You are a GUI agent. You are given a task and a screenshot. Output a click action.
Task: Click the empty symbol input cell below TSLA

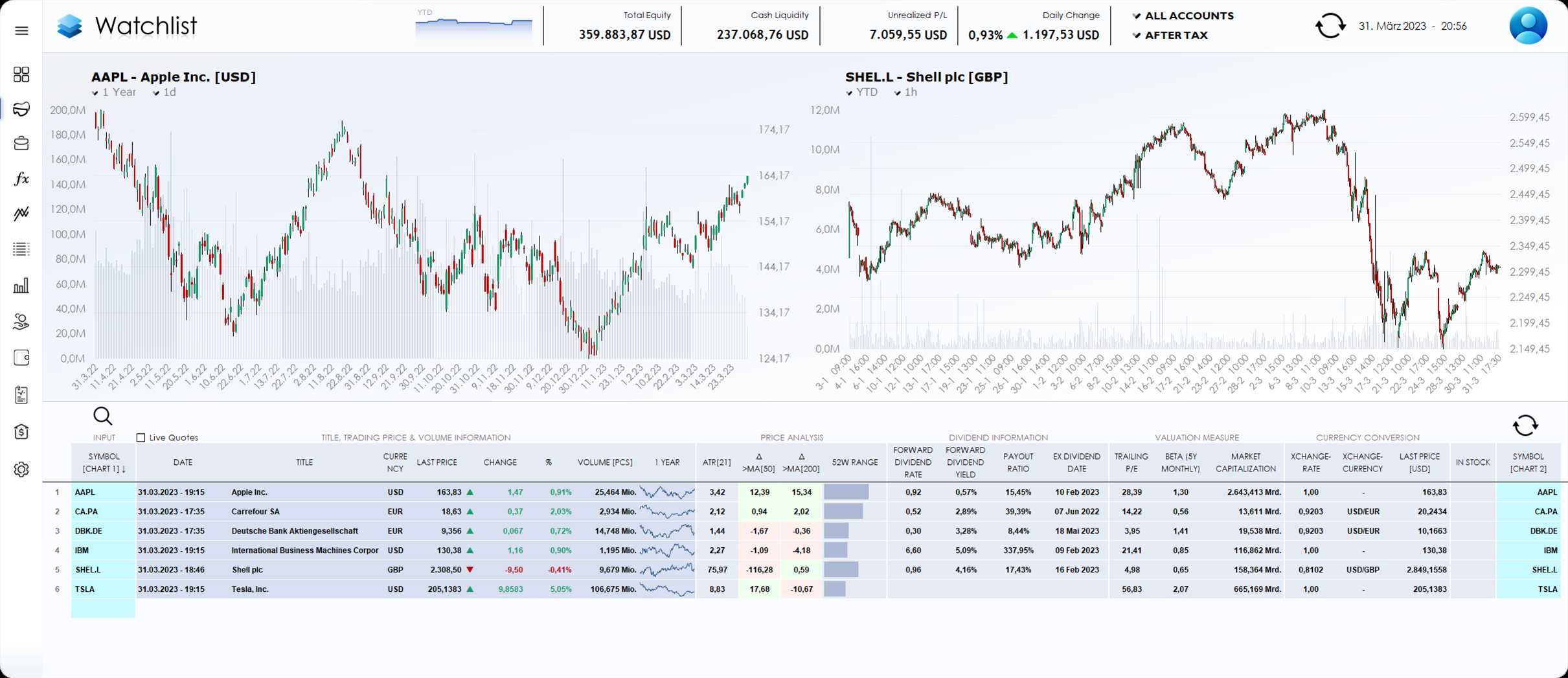pyautogui.click(x=103, y=608)
